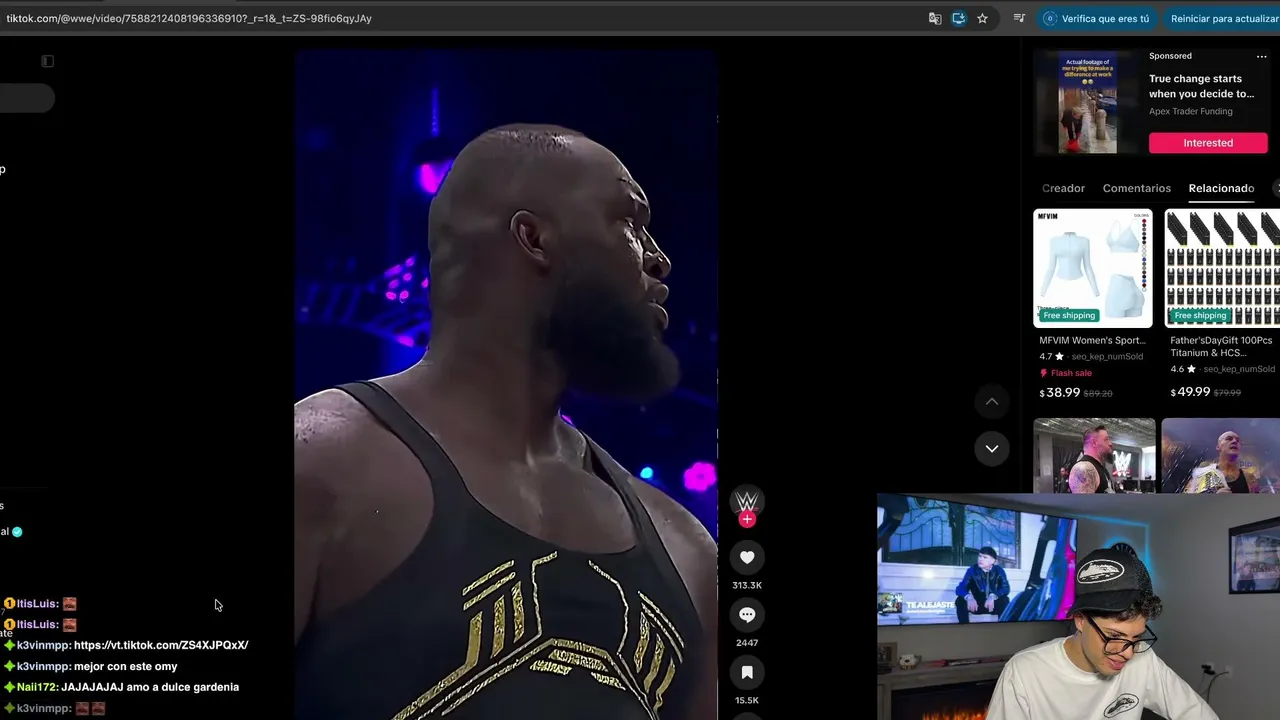Click the Sponsored label on the ad
The width and height of the screenshot is (1280, 720).
click(1170, 56)
